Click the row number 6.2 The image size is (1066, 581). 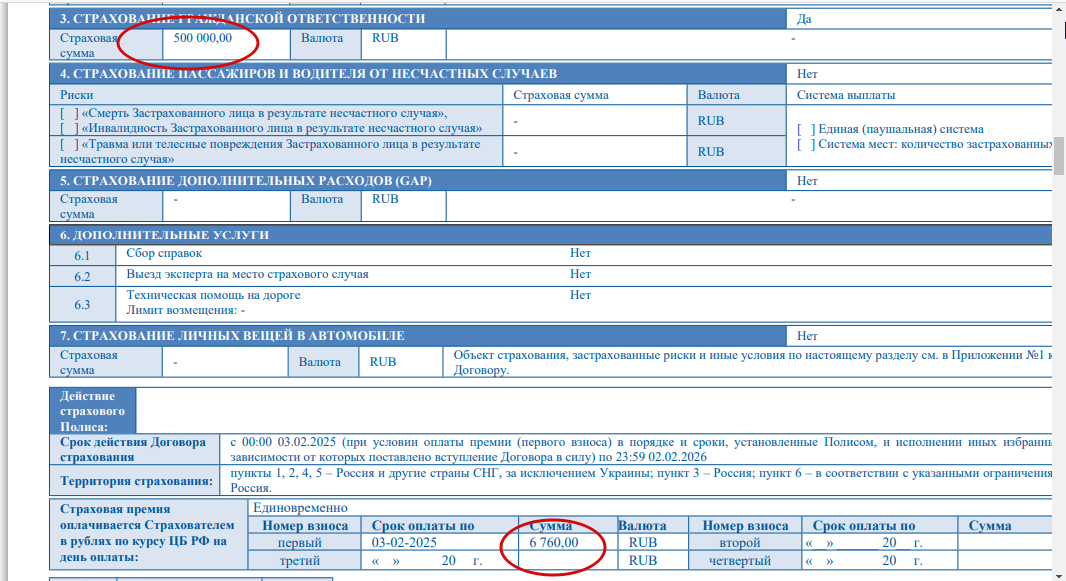[82, 277]
